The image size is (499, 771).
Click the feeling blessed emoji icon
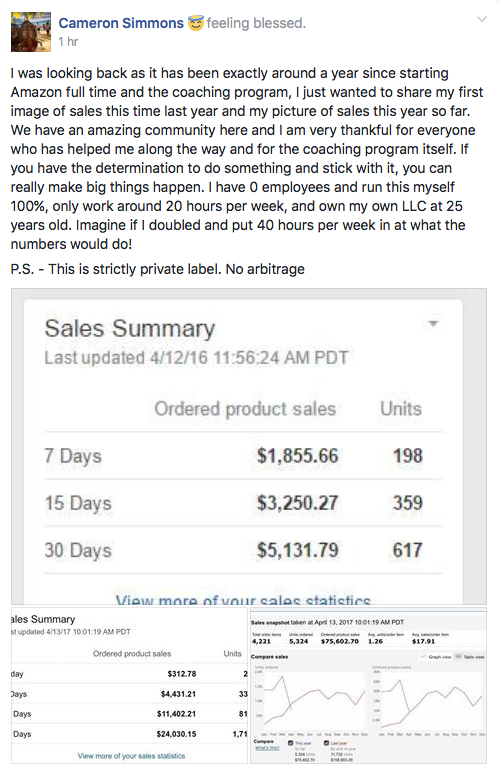(195, 23)
